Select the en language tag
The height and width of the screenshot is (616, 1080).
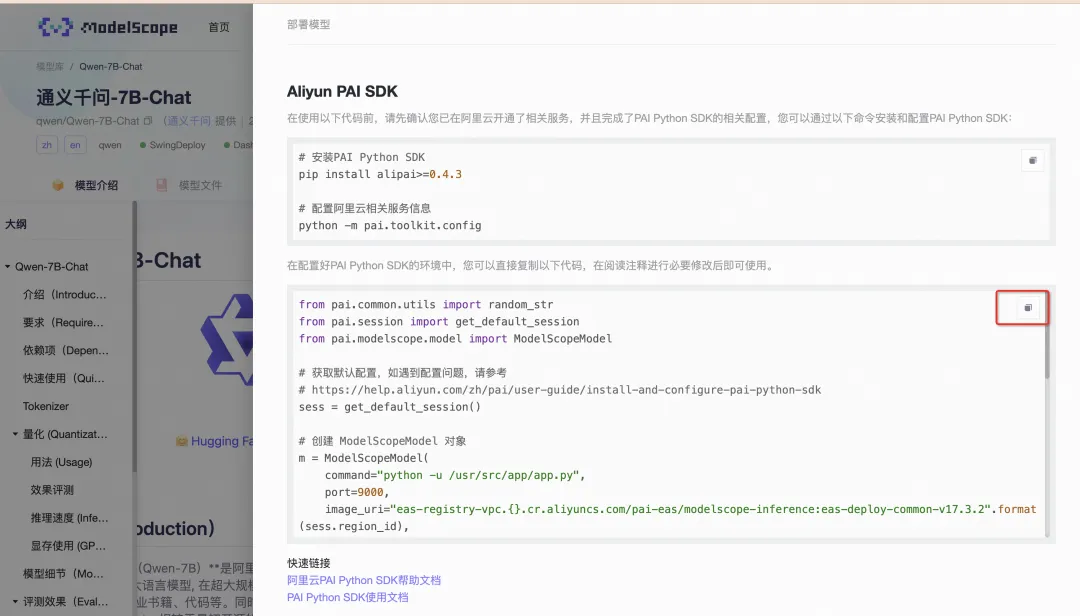pos(75,145)
